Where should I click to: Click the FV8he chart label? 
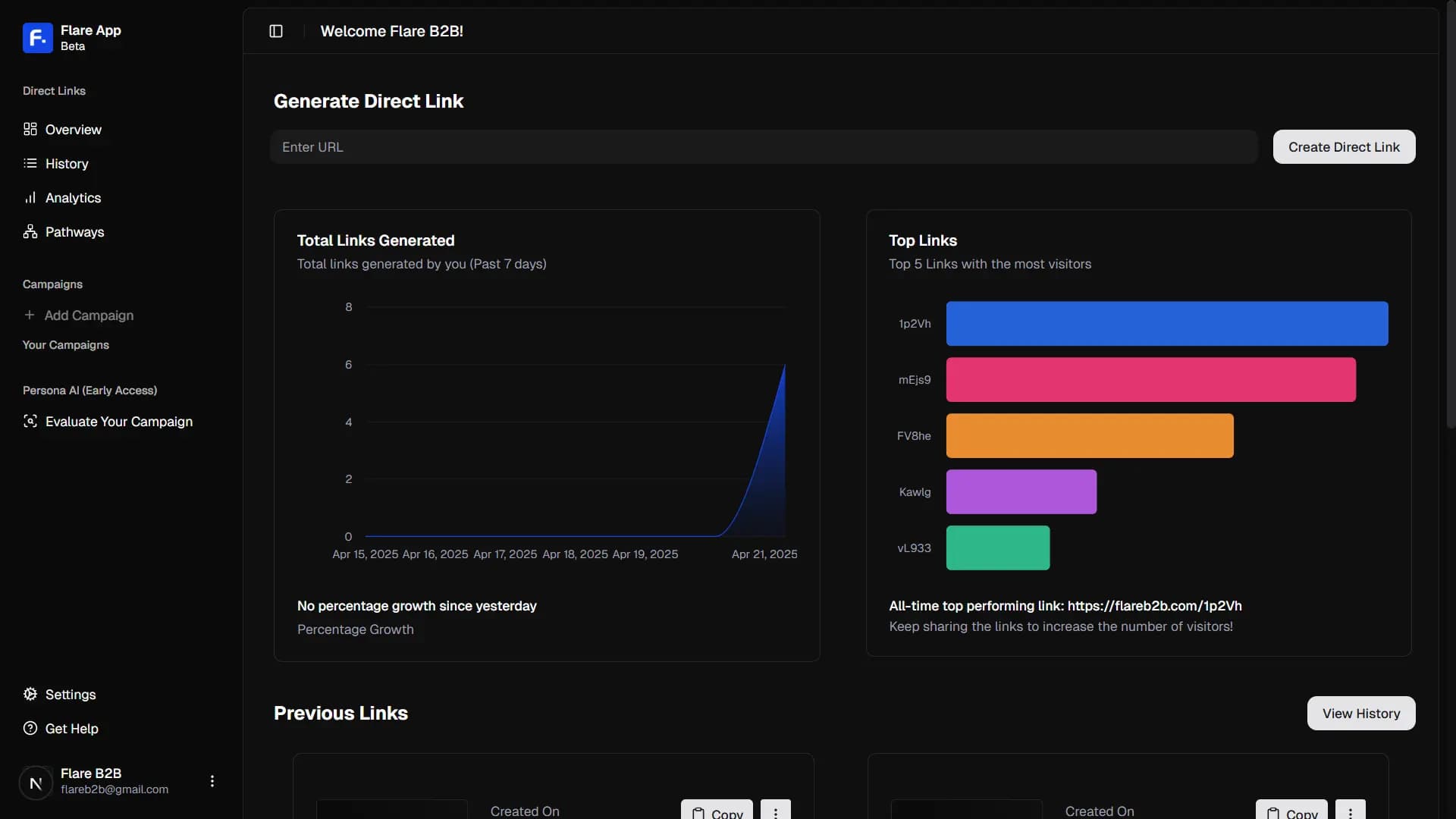[x=914, y=436]
